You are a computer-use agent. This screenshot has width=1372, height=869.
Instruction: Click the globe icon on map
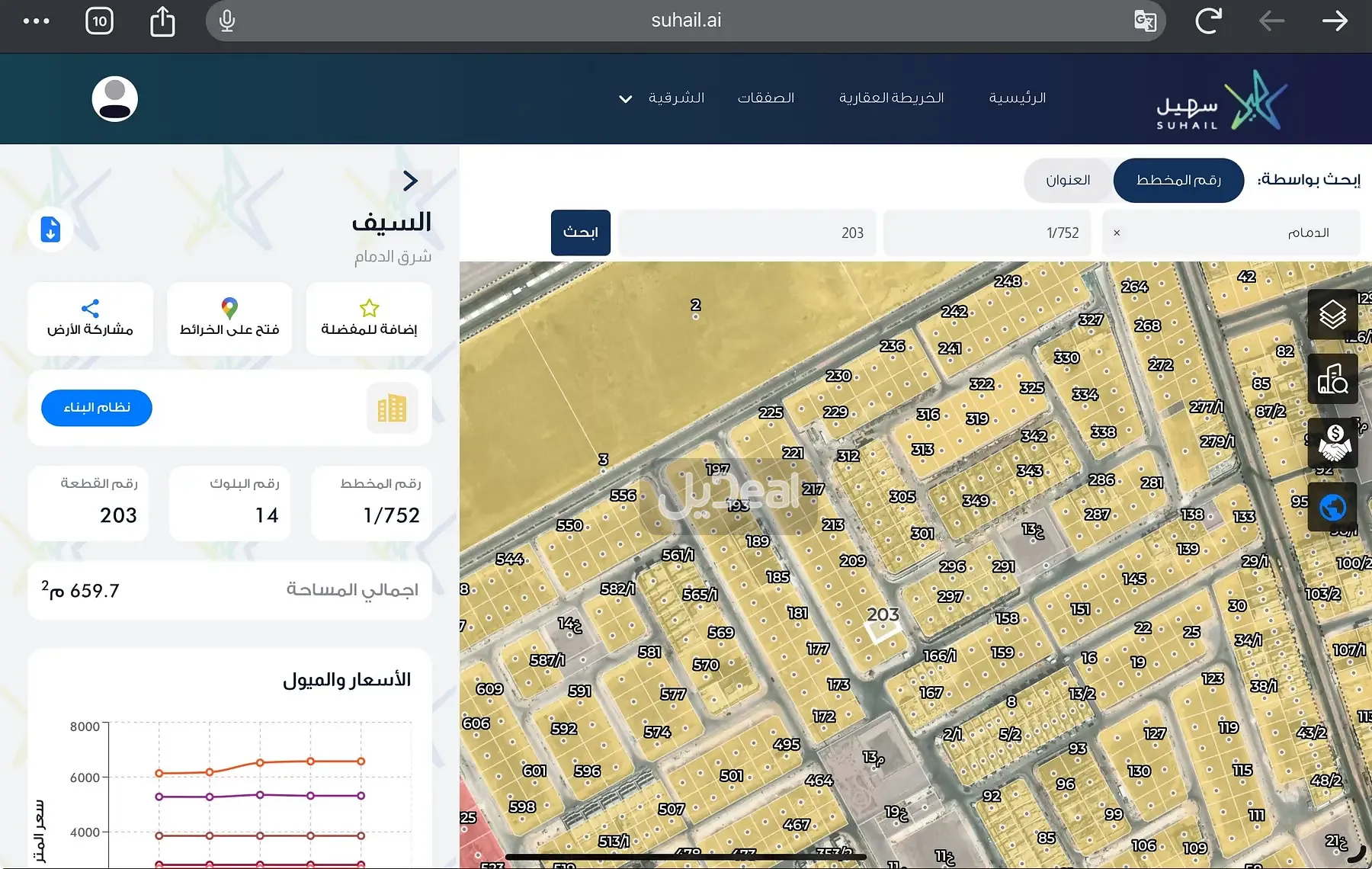pyautogui.click(x=1332, y=507)
